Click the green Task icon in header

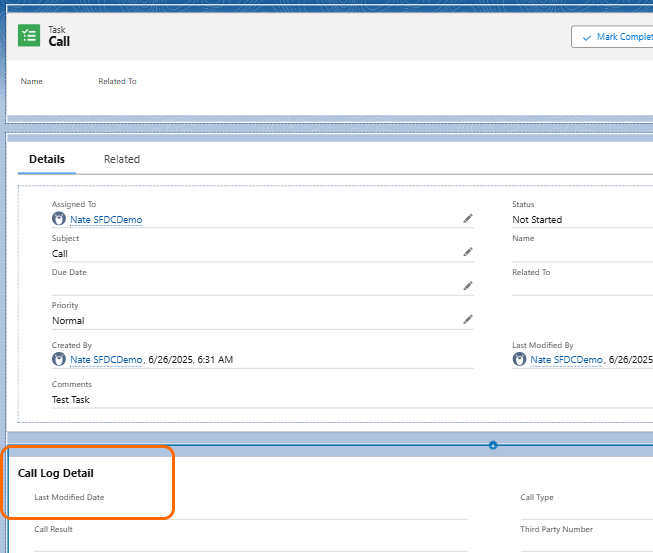pos(29,36)
